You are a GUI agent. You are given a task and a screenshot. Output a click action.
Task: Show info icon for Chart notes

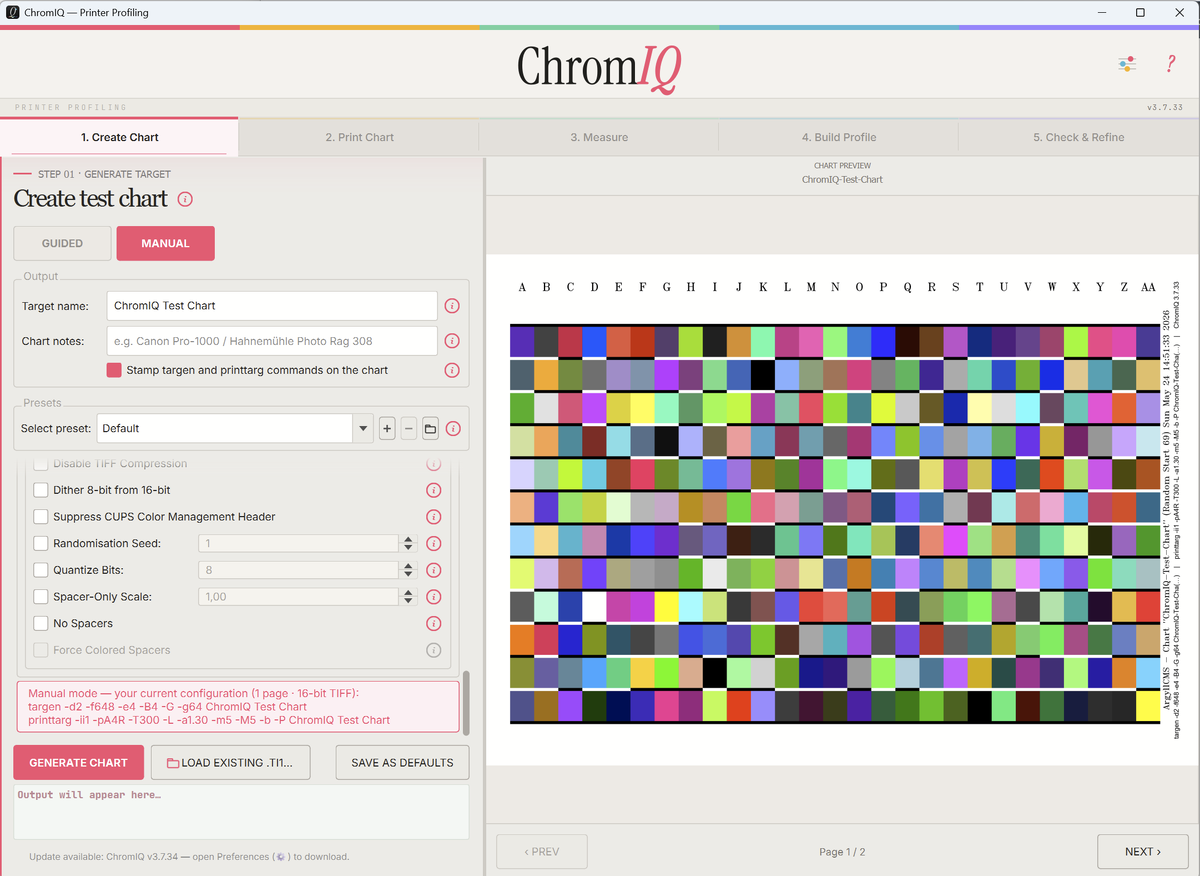pos(452,341)
